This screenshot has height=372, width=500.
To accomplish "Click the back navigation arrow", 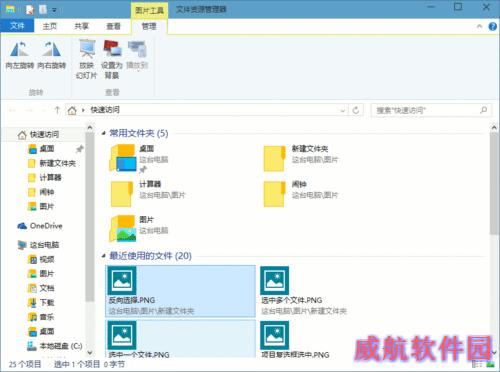I will pyautogui.click(x=13, y=110).
